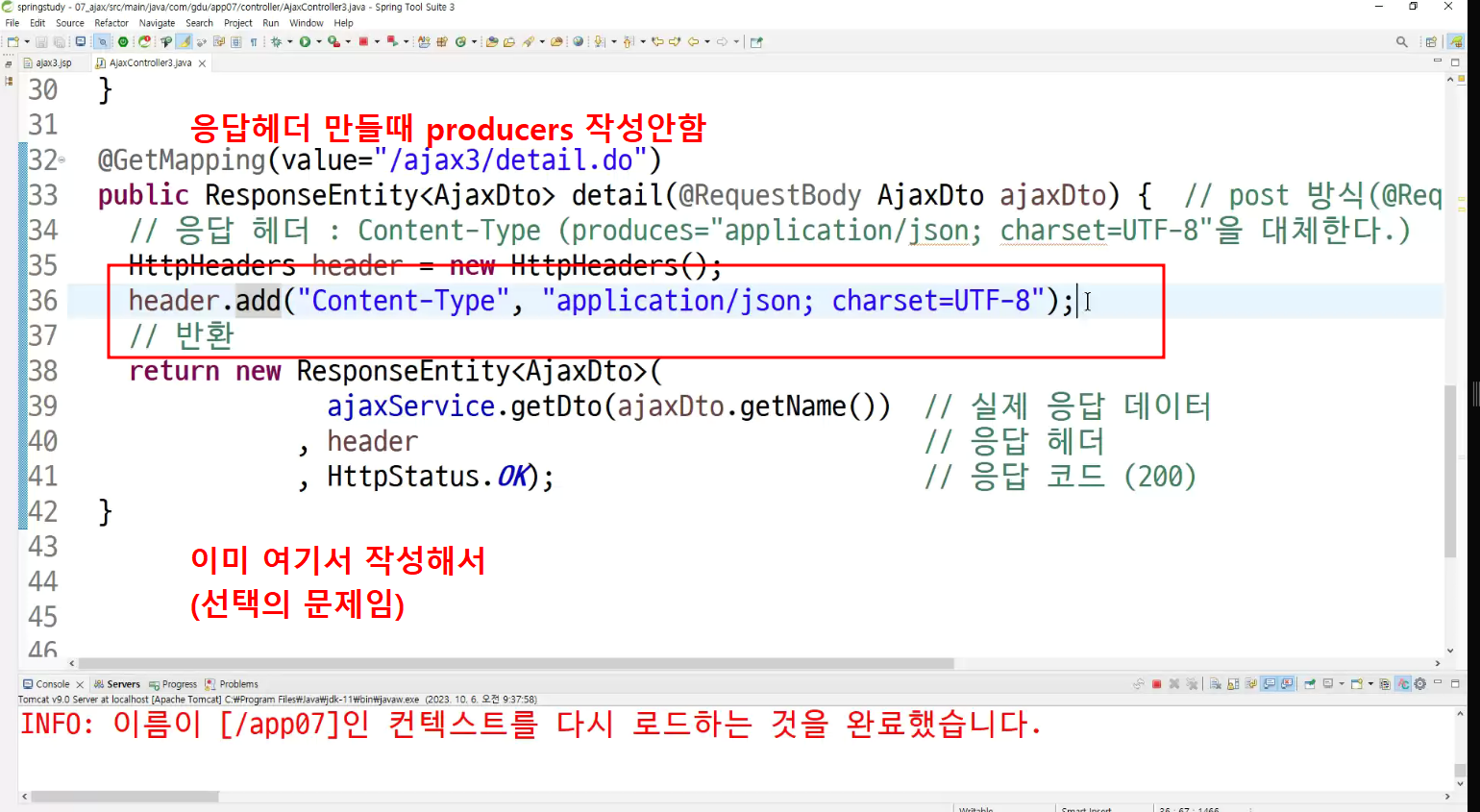Expand the Display Selected Console dropdown

[x=1342, y=684]
